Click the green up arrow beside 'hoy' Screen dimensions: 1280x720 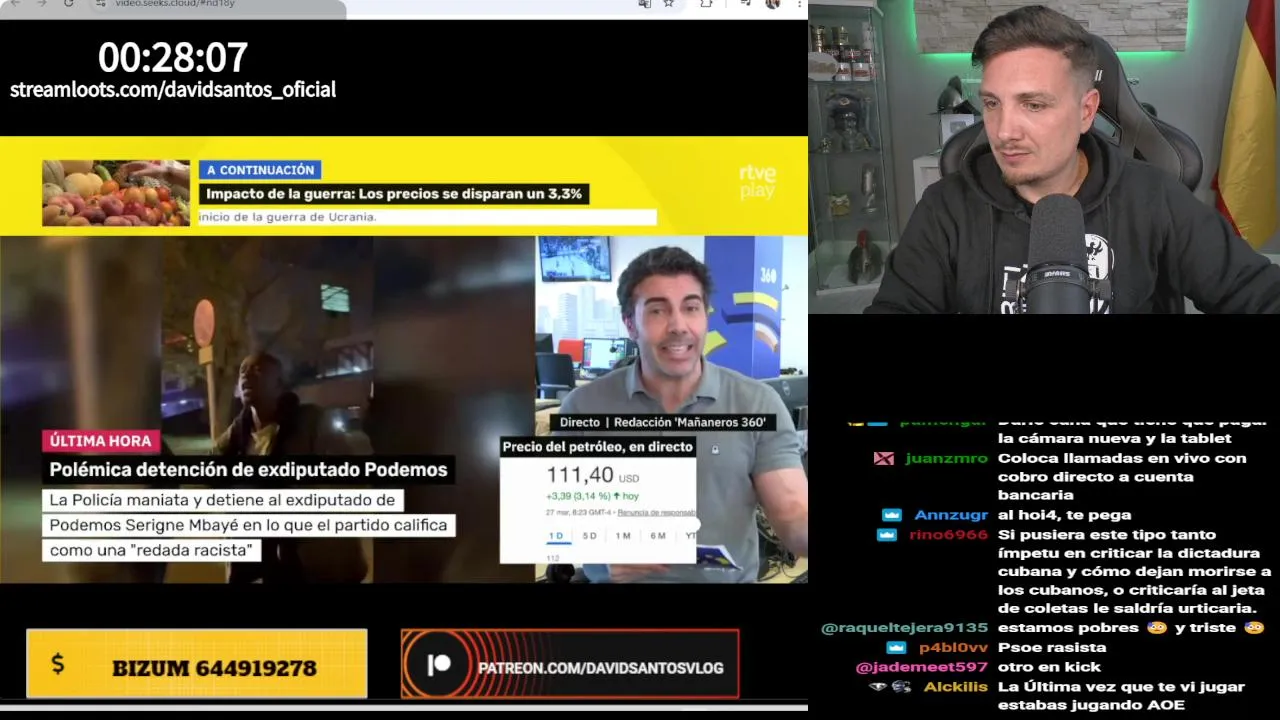(x=617, y=496)
